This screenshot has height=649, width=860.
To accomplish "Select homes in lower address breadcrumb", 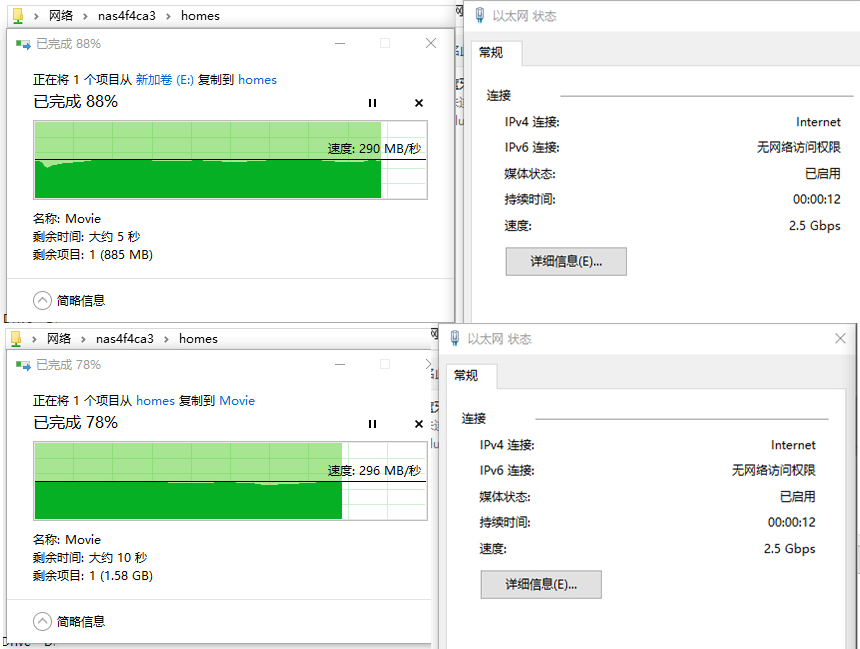I will (x=198, y=339).
